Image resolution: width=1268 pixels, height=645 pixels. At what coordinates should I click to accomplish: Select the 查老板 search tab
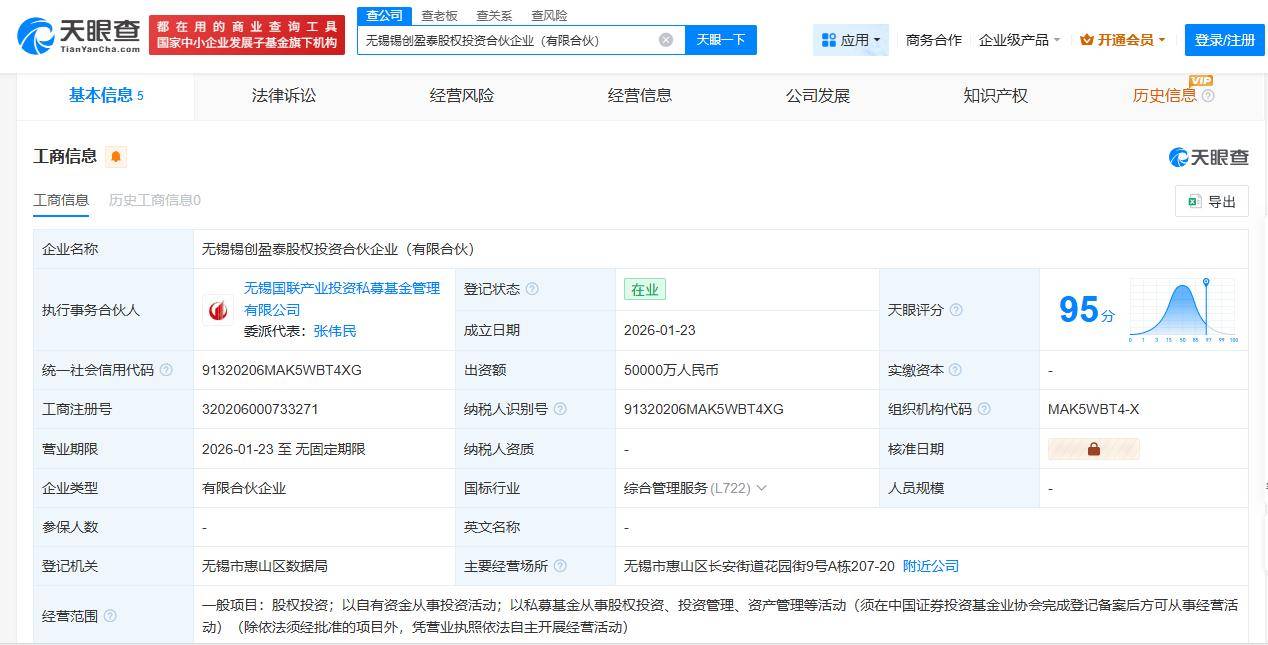tap(439, 15)
